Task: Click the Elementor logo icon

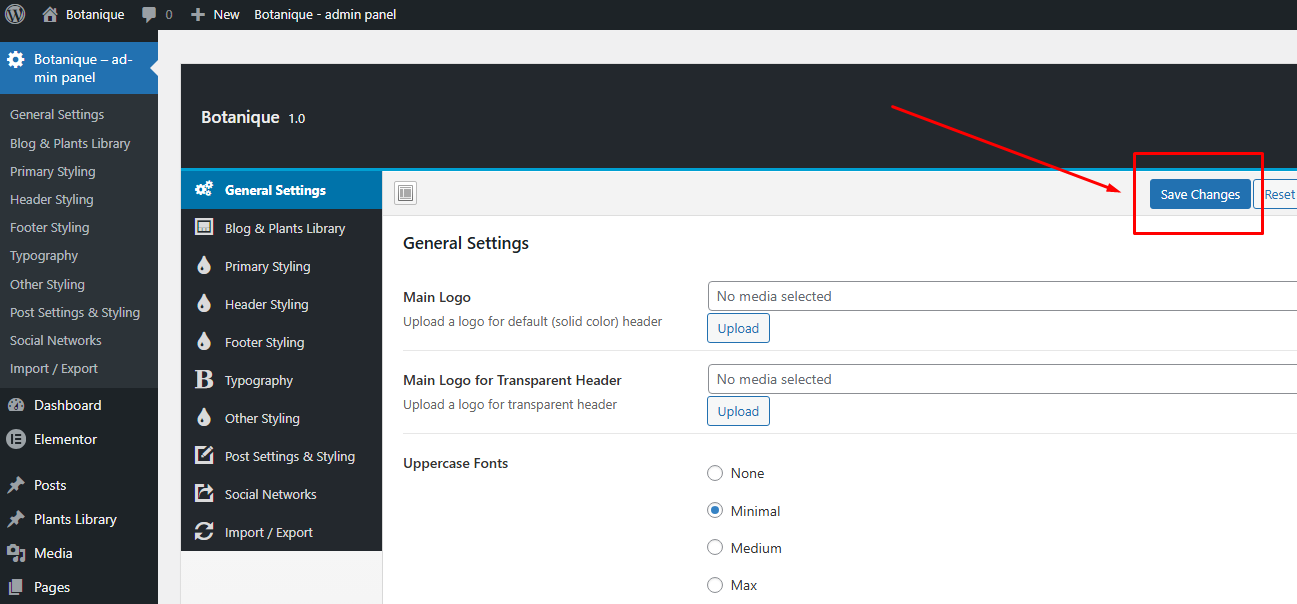Action: tap(16, 439)
